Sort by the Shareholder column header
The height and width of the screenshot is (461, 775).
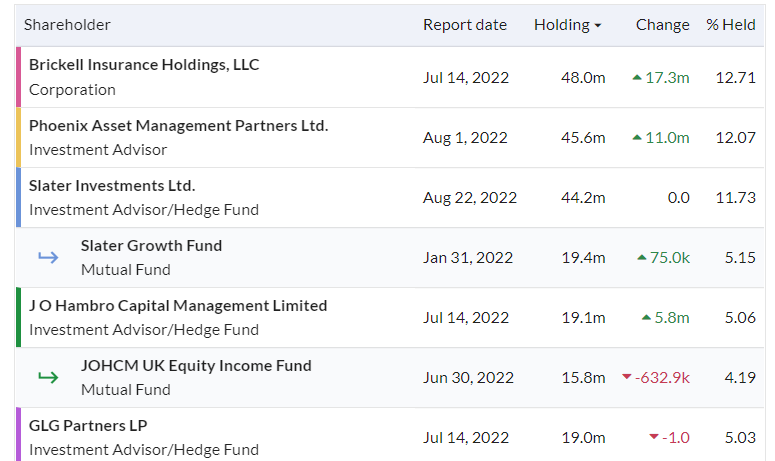tap(67, 25)
